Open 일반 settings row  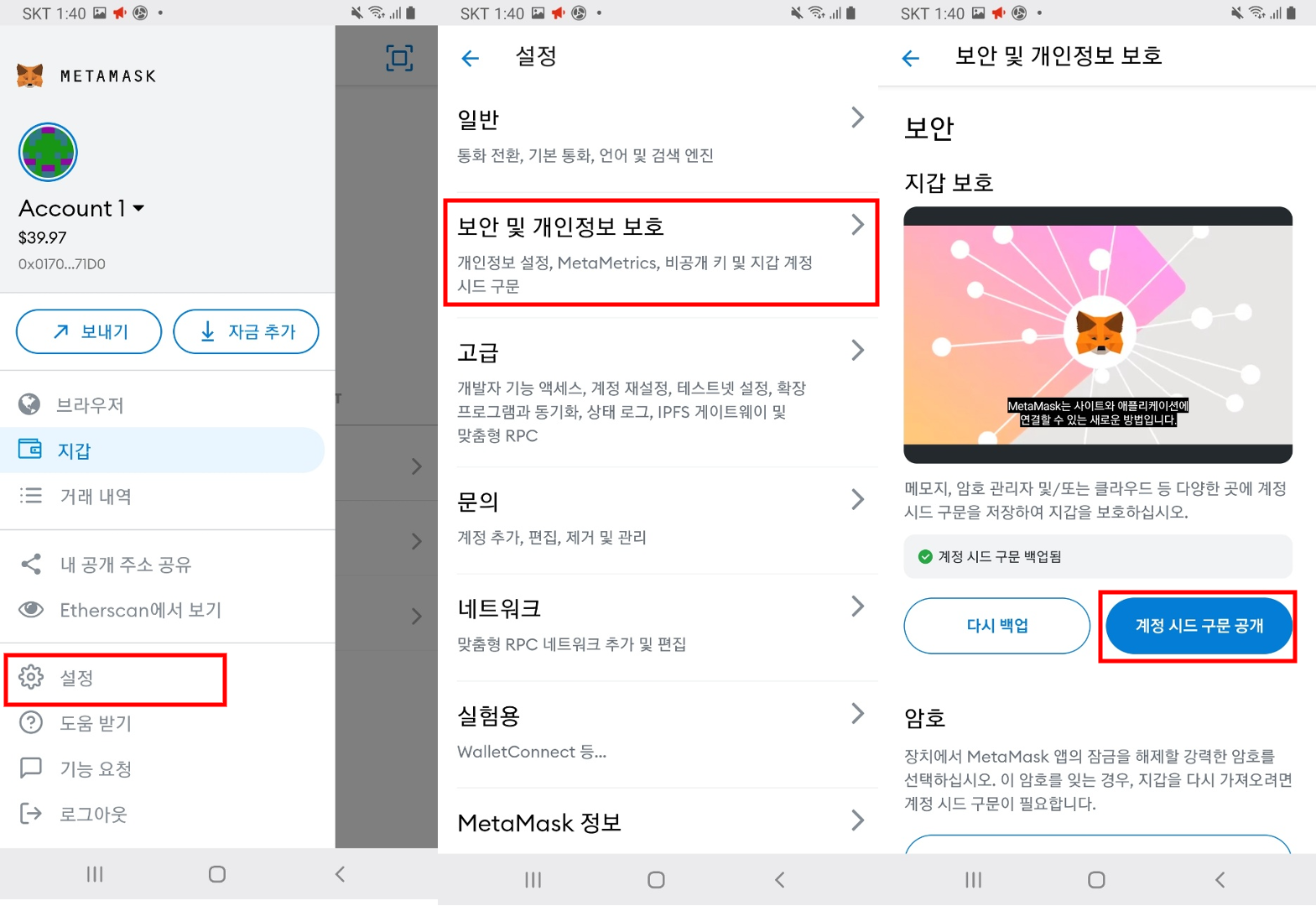[661, 138]
